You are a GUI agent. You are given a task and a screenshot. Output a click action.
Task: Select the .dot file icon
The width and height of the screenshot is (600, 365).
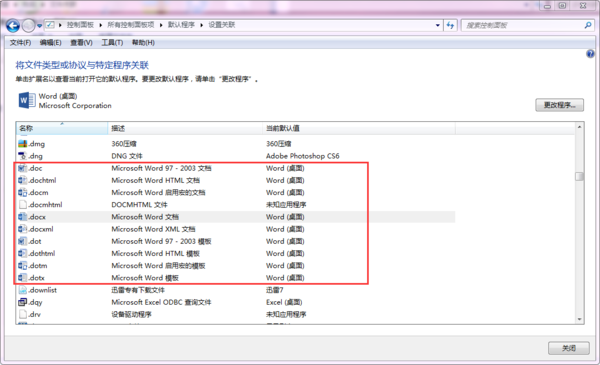click(x=23, y=241)
